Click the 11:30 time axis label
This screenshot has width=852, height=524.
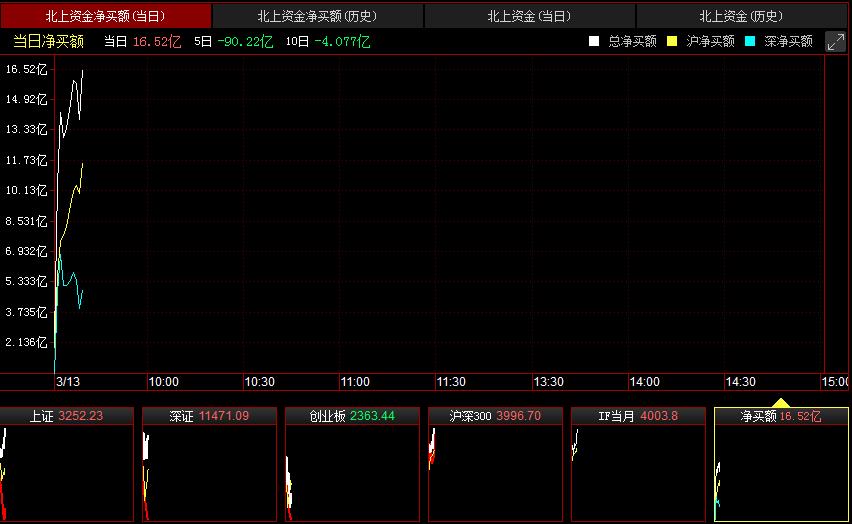pos(451,382)
